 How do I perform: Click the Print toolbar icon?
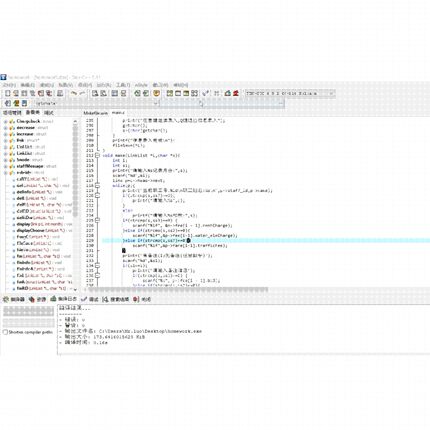(60, 93)
